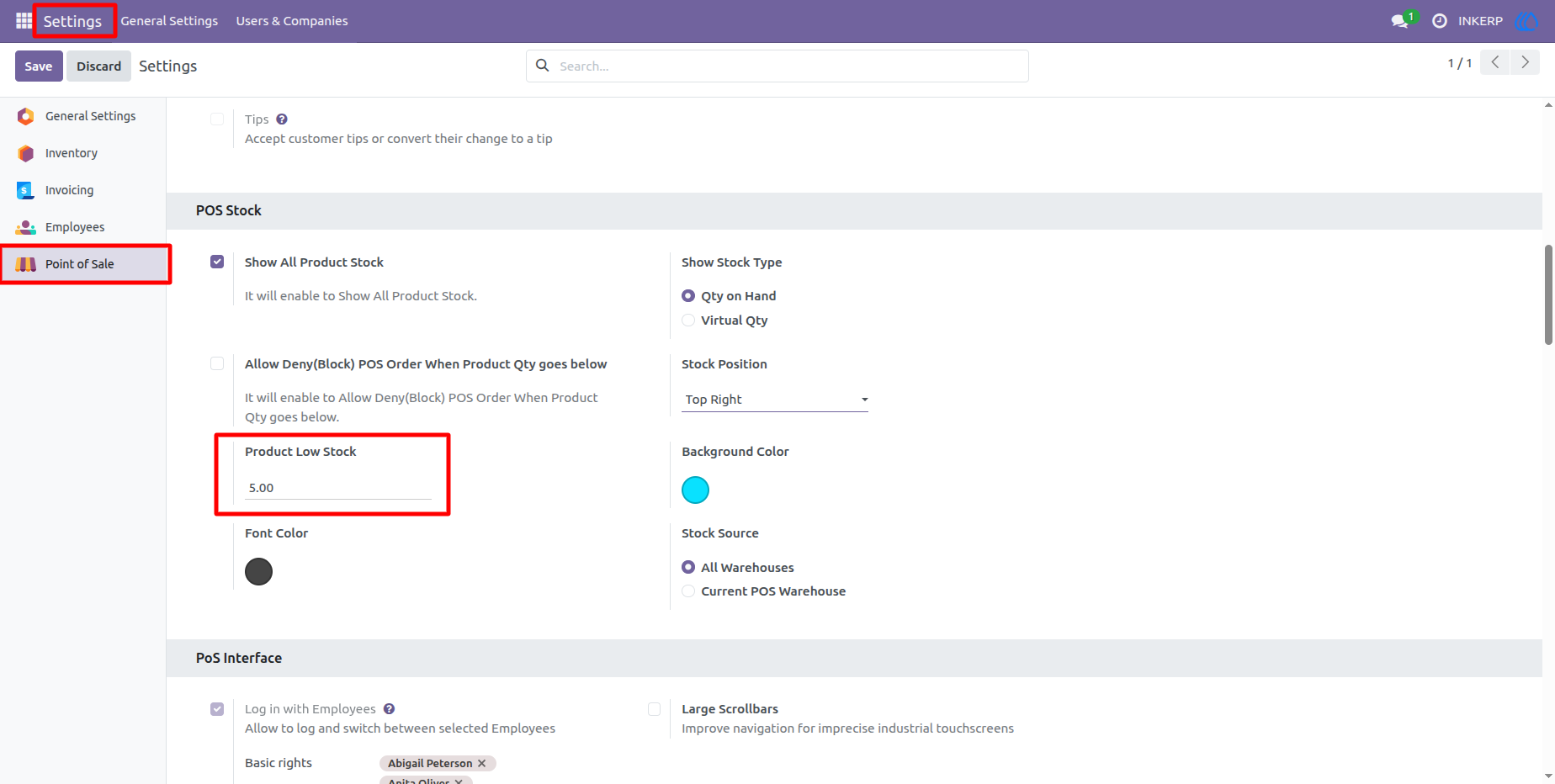Image resolution: width=1555 pixels, height=784 pixels.
Task: Click the help icon beside Log in with Employees
Action: coord(389,709)
